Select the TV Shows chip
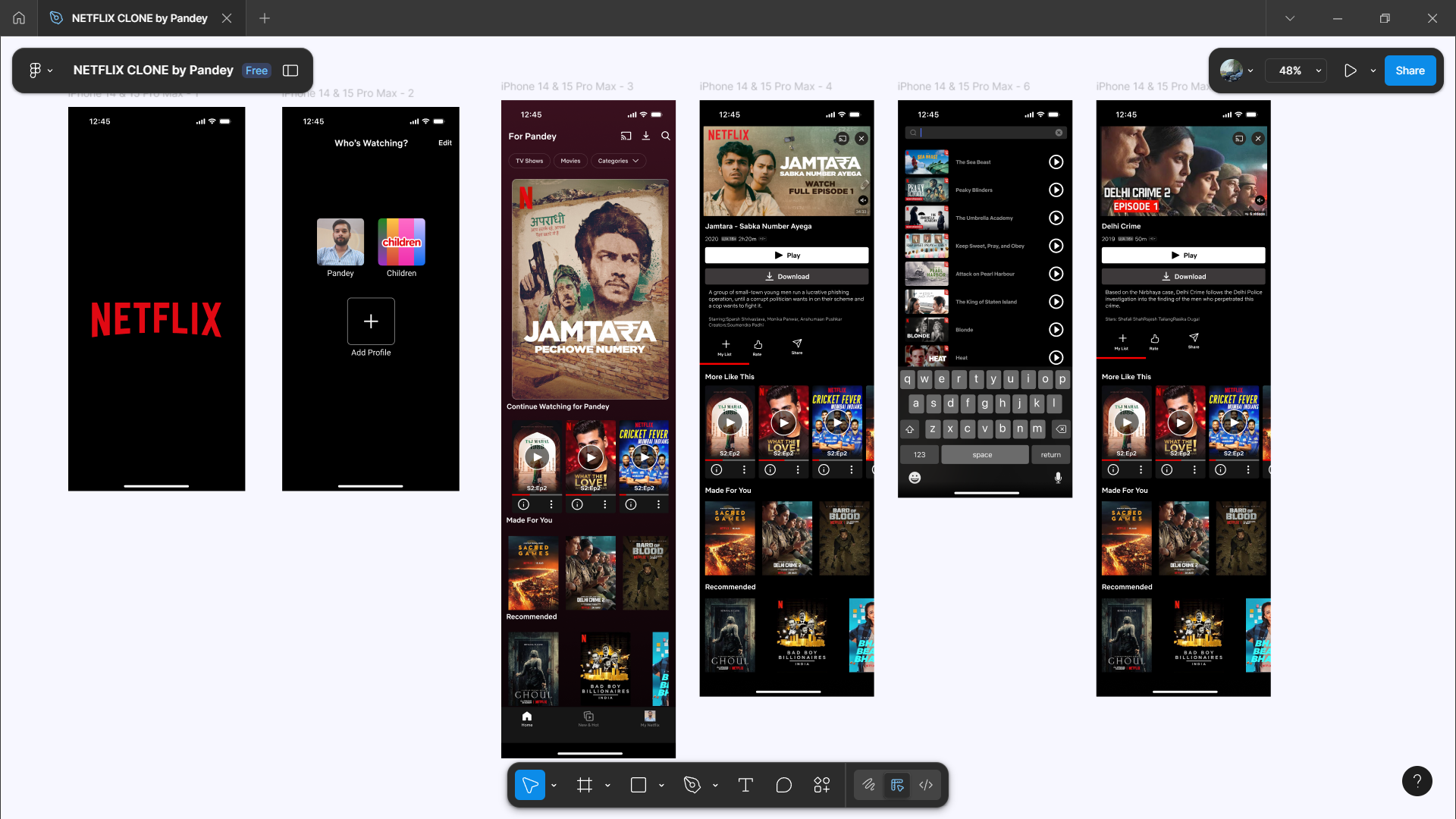 tap(529, 161)
